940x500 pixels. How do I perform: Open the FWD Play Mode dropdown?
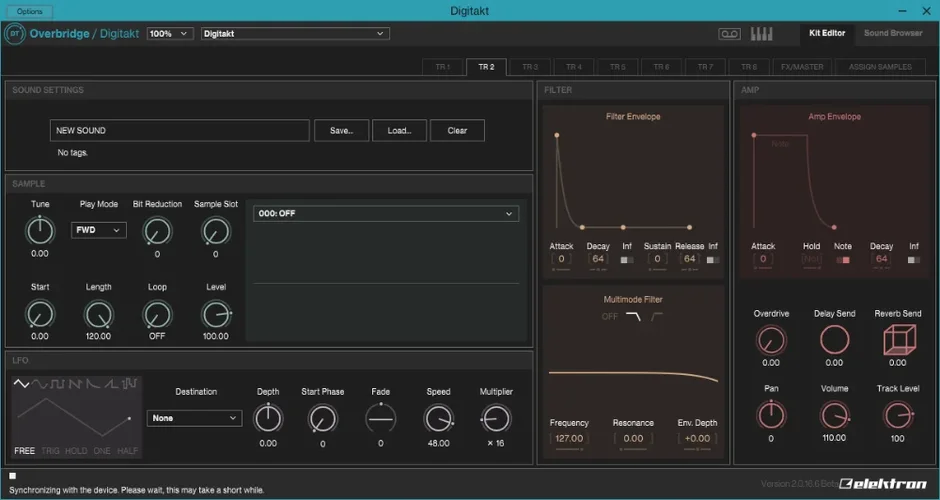coord(99,230)
